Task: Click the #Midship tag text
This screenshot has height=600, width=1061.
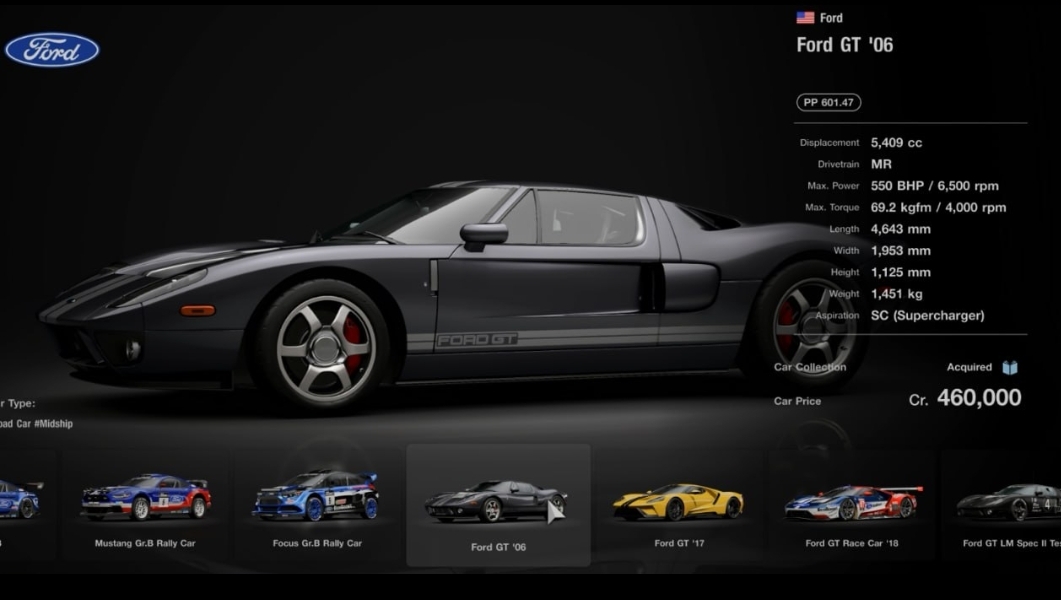Action: (53, 424)
